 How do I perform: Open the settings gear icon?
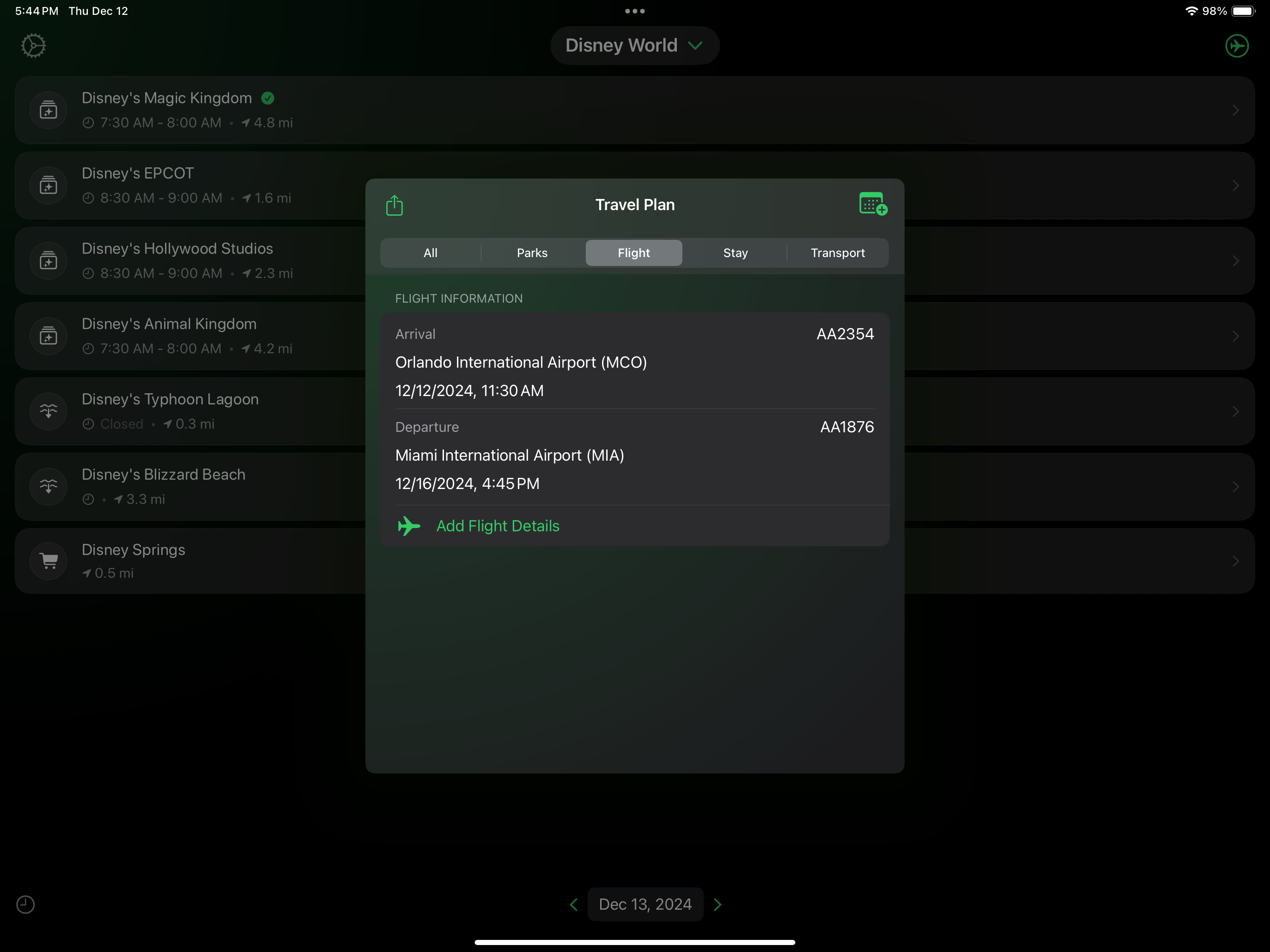tap(34, 46)
